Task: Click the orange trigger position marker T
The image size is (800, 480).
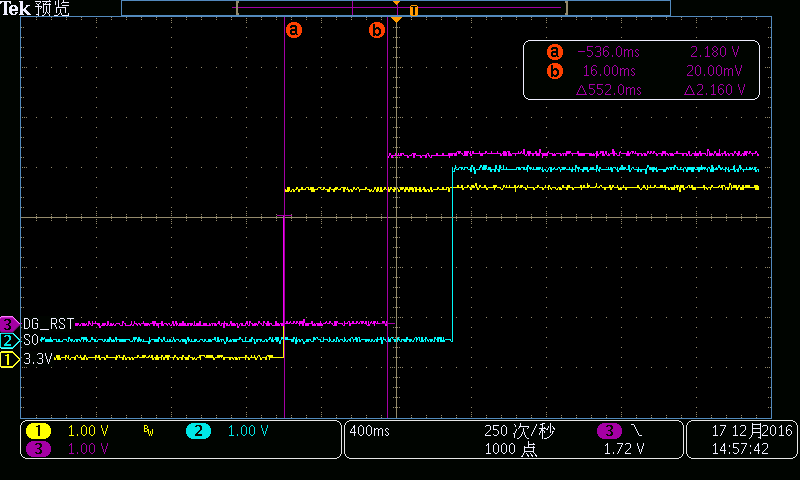Action: click(414, 10)
